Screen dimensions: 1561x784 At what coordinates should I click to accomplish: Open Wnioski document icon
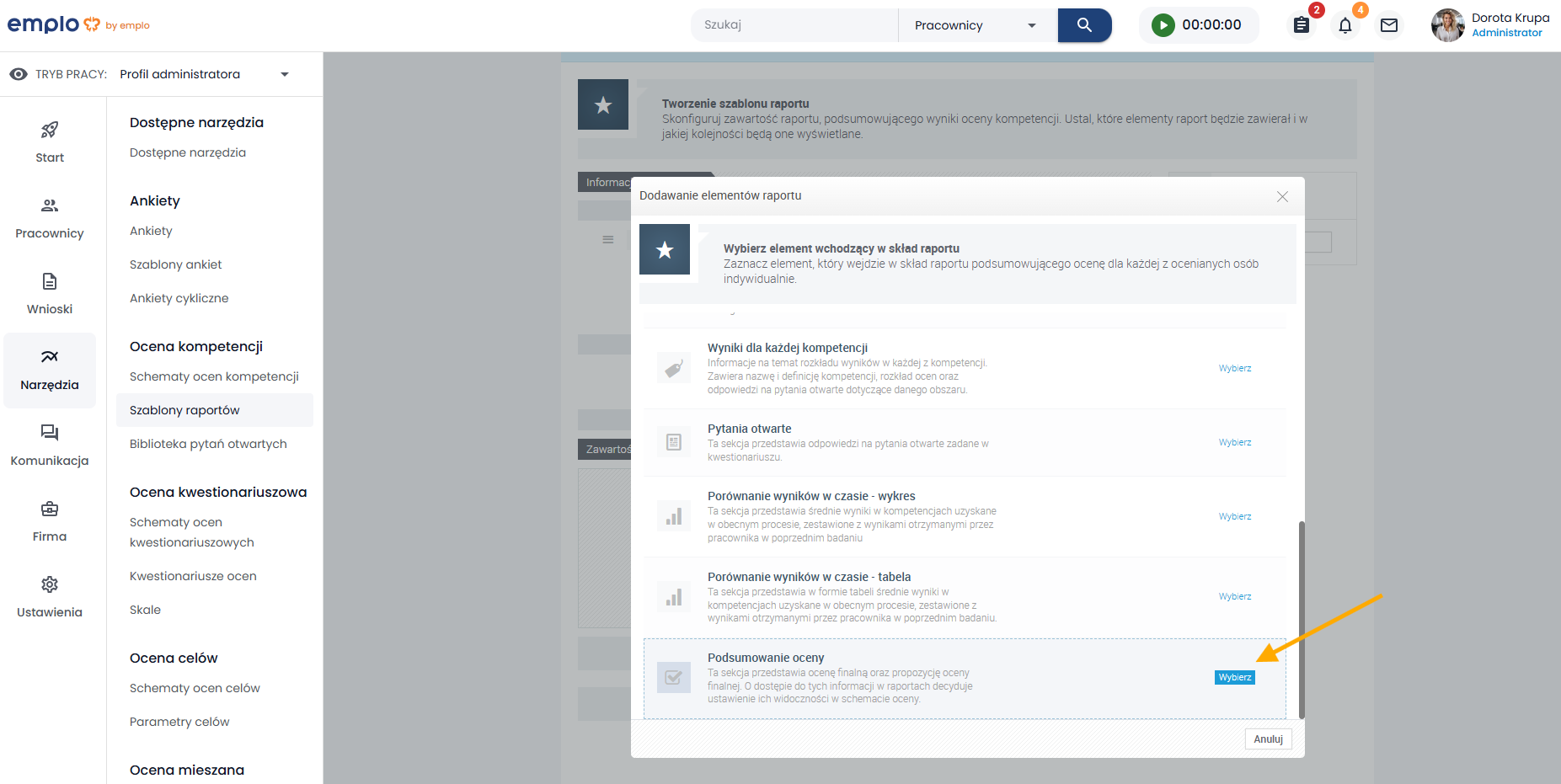[50, 282]
